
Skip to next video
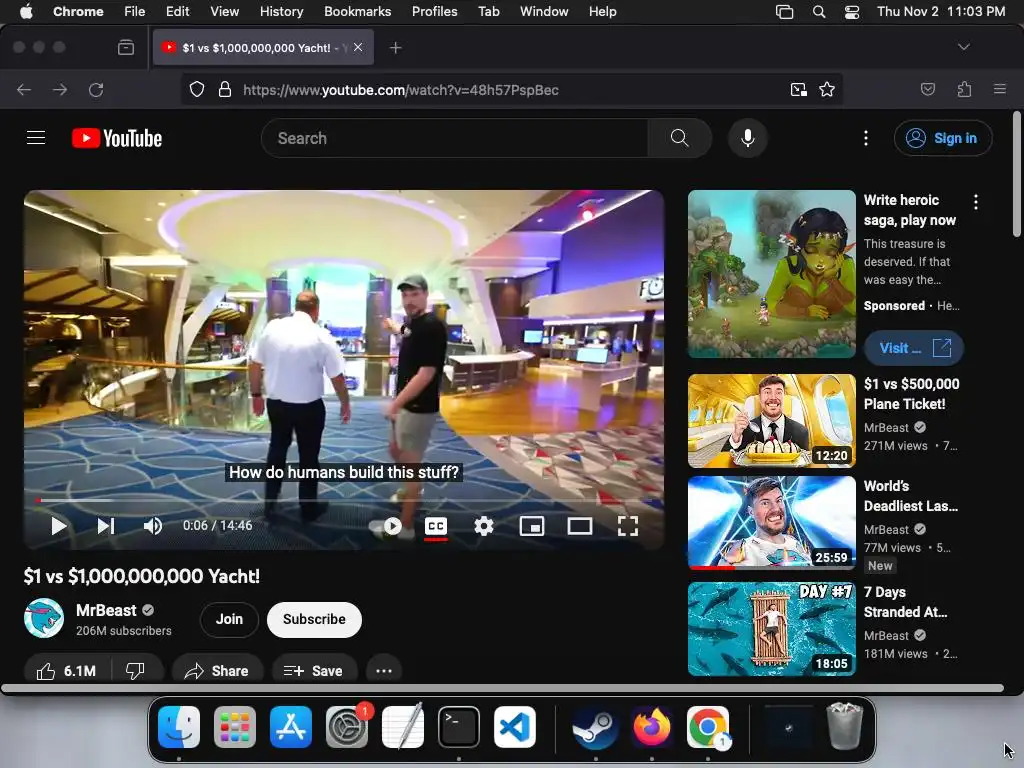(x=106, y=526)
